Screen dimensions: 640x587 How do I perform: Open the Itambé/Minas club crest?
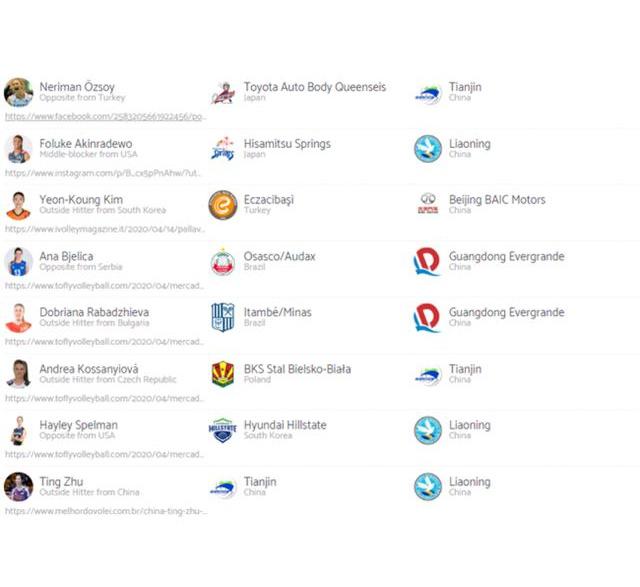click(x=223, y=318)
